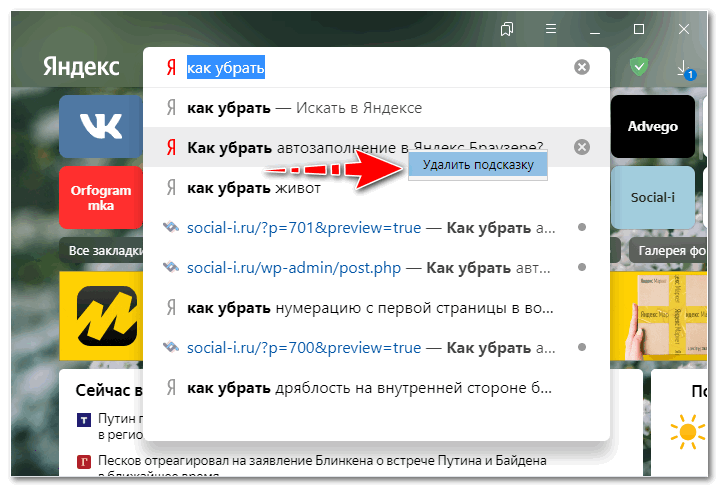Viewport: 719px width, 488px height.
Task: Click the gray Yandex icon of 'Искать в Яндексе' row
Action: pyautogui.click(x=171, y=108)
